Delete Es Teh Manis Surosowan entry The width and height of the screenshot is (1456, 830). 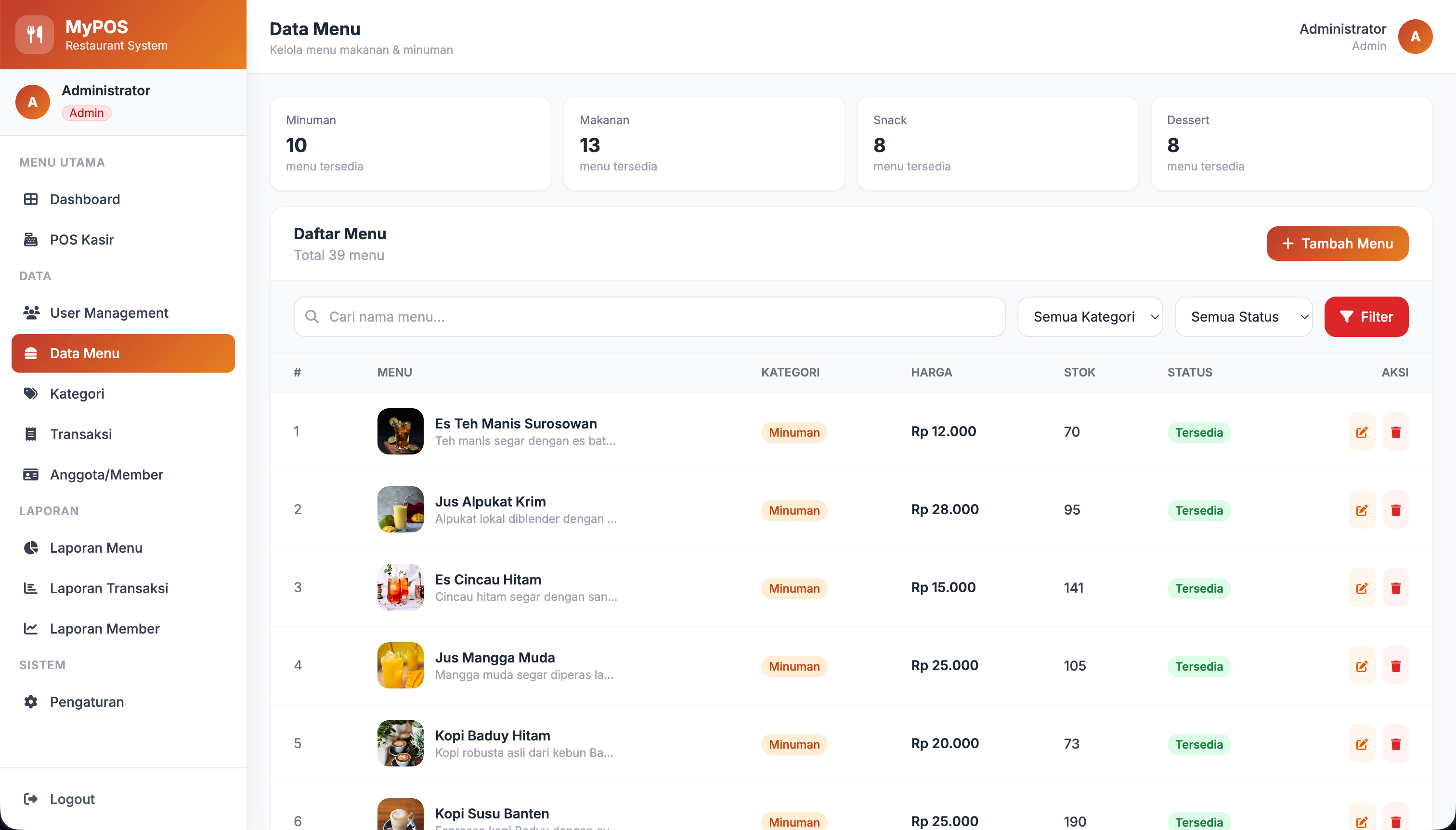1395,432
